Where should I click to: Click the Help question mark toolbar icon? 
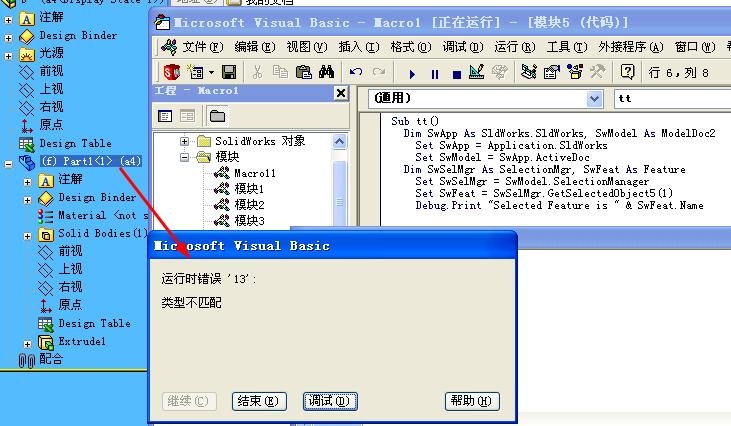628,72
